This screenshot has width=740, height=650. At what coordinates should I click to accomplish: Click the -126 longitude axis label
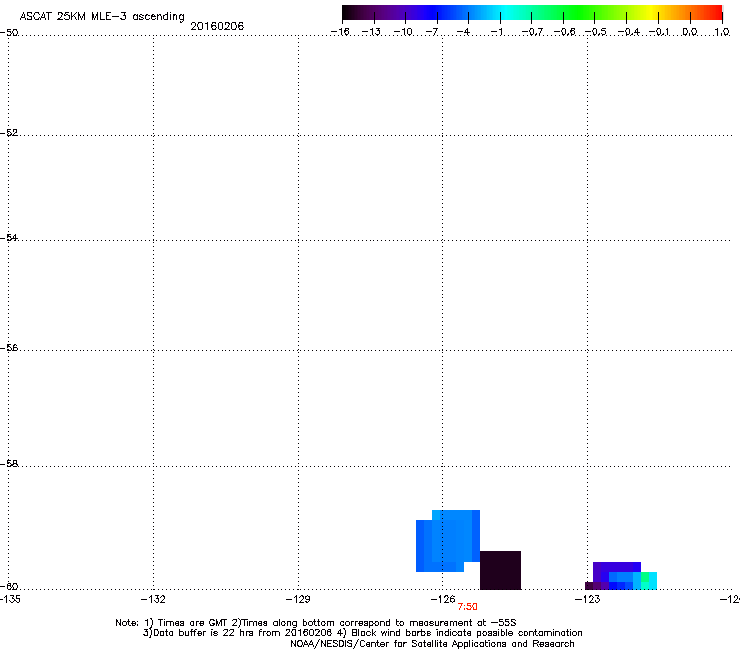tap(443, 599)
